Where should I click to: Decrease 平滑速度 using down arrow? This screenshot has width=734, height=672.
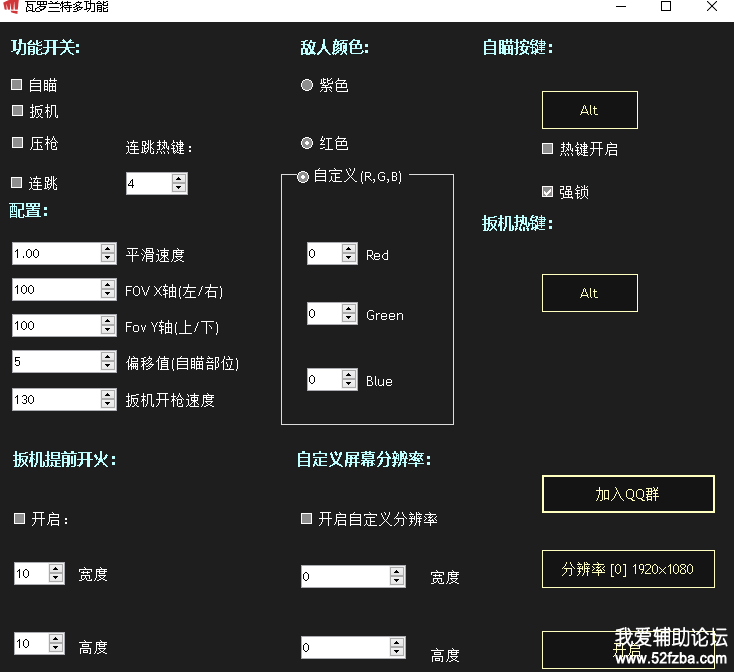click(x=108, y=258)
